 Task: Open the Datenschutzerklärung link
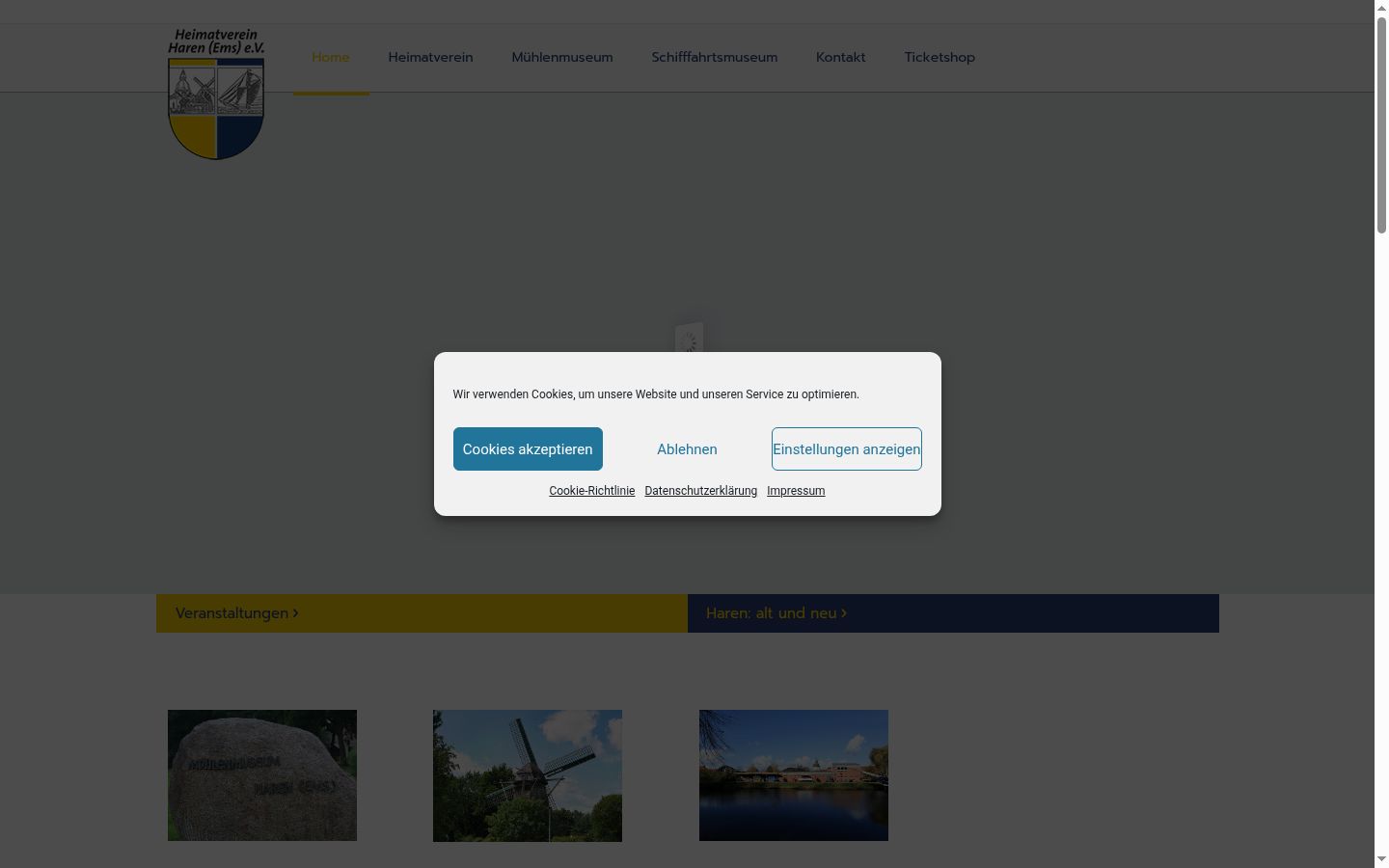point(701,491)
